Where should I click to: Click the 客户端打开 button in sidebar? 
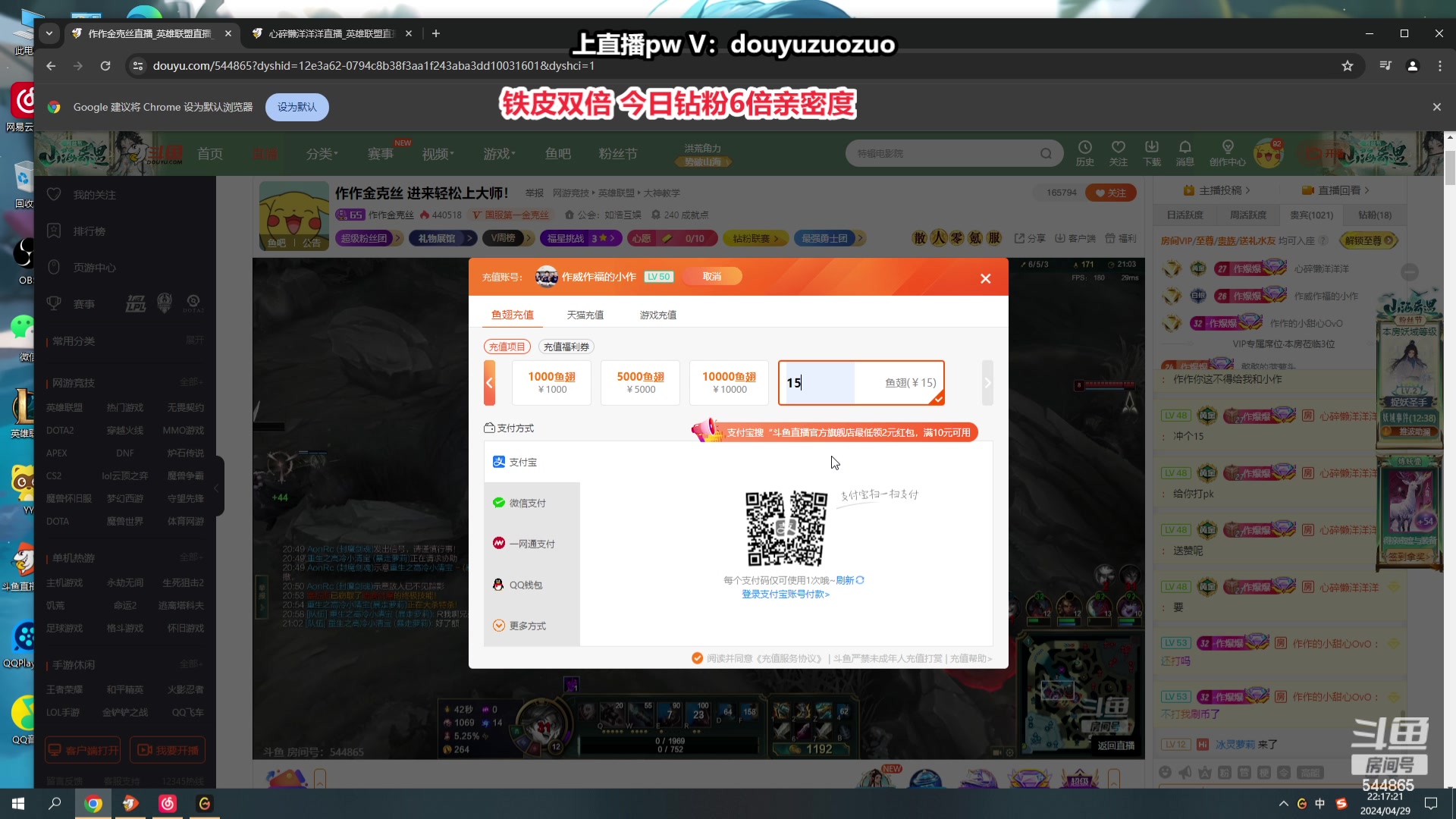83,750
